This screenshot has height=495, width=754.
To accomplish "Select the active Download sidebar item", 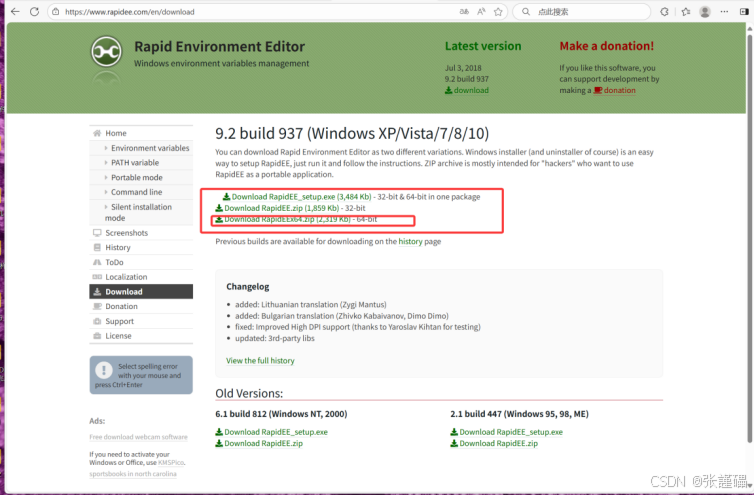I will [x=141, y=292].
